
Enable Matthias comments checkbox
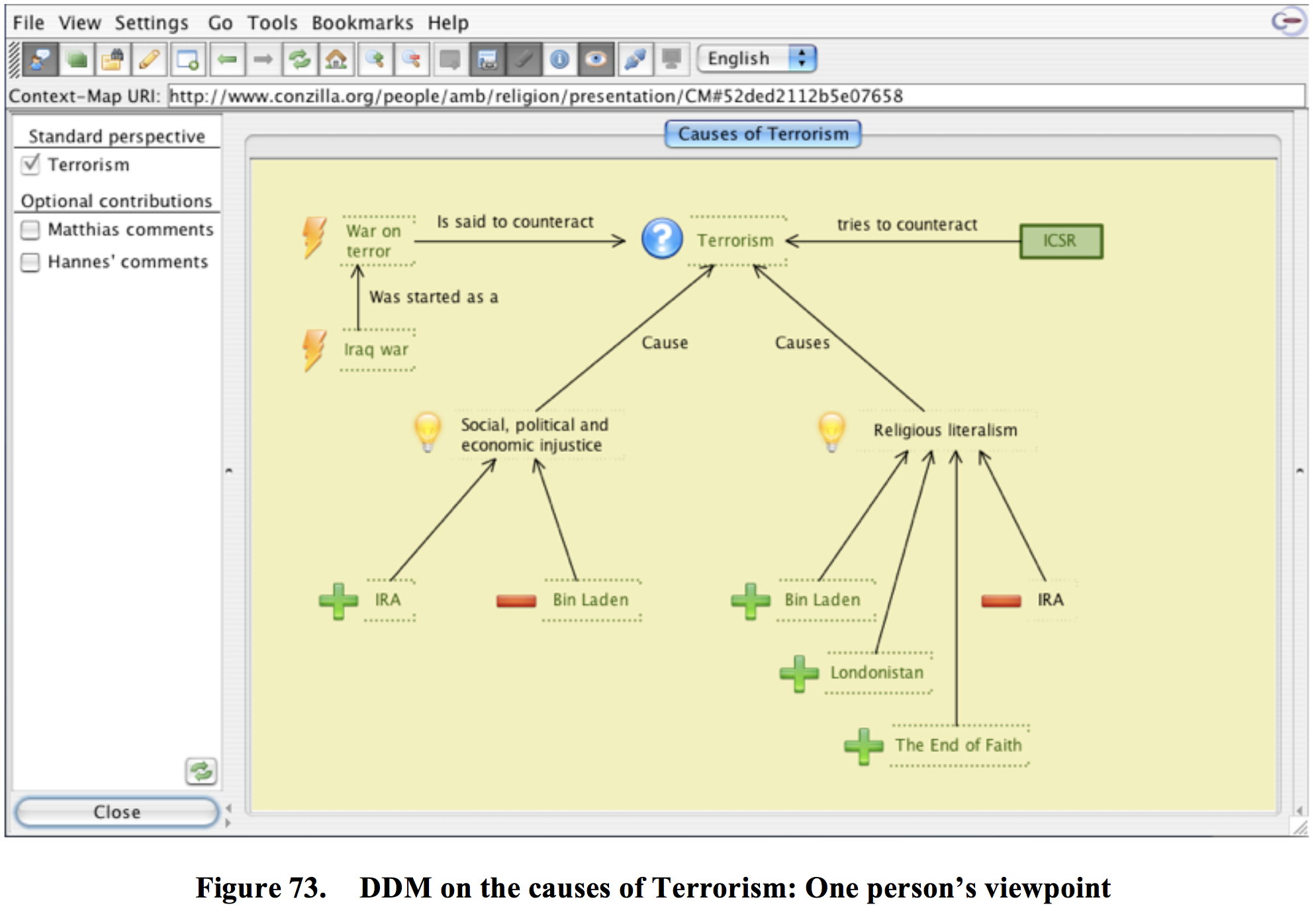(30, 230)
